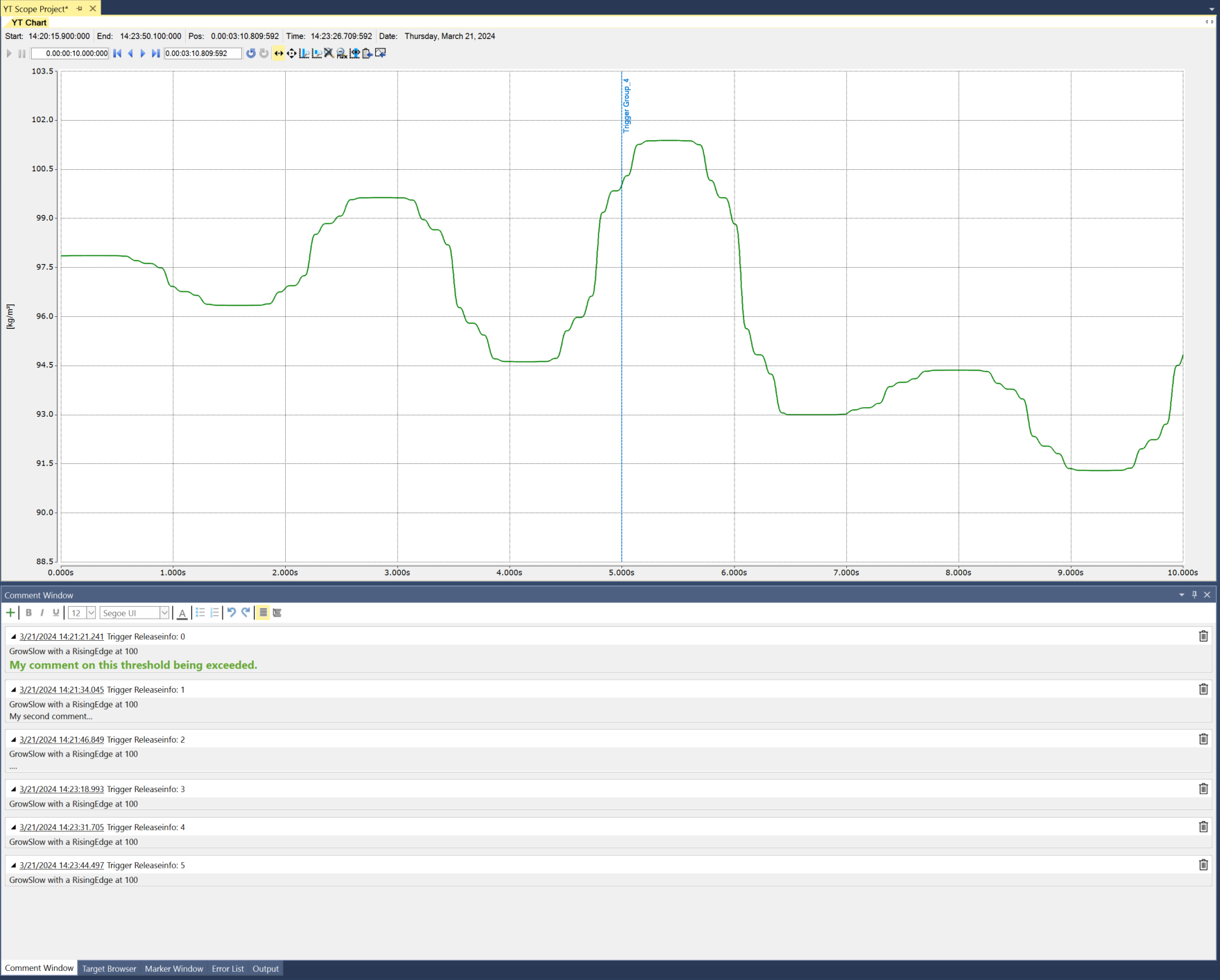Open the font size dropdown
This screenshot has width=1220, height=980.
(x=91, y=612)
